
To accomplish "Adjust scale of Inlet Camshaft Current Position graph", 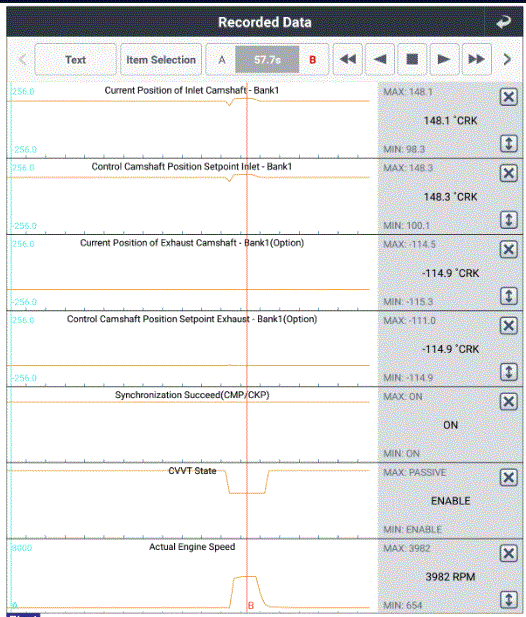I will click(x=509, y=144).
